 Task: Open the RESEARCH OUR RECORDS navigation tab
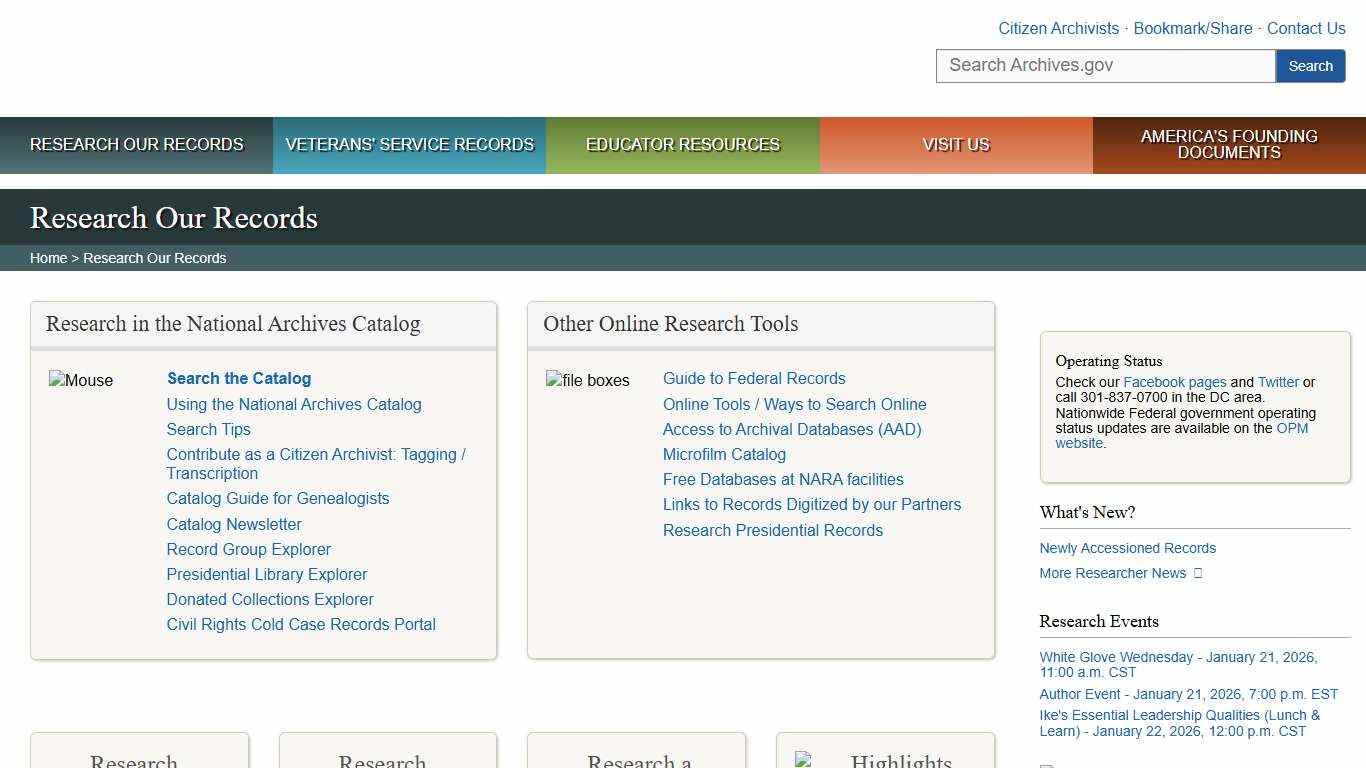[136, 144]
